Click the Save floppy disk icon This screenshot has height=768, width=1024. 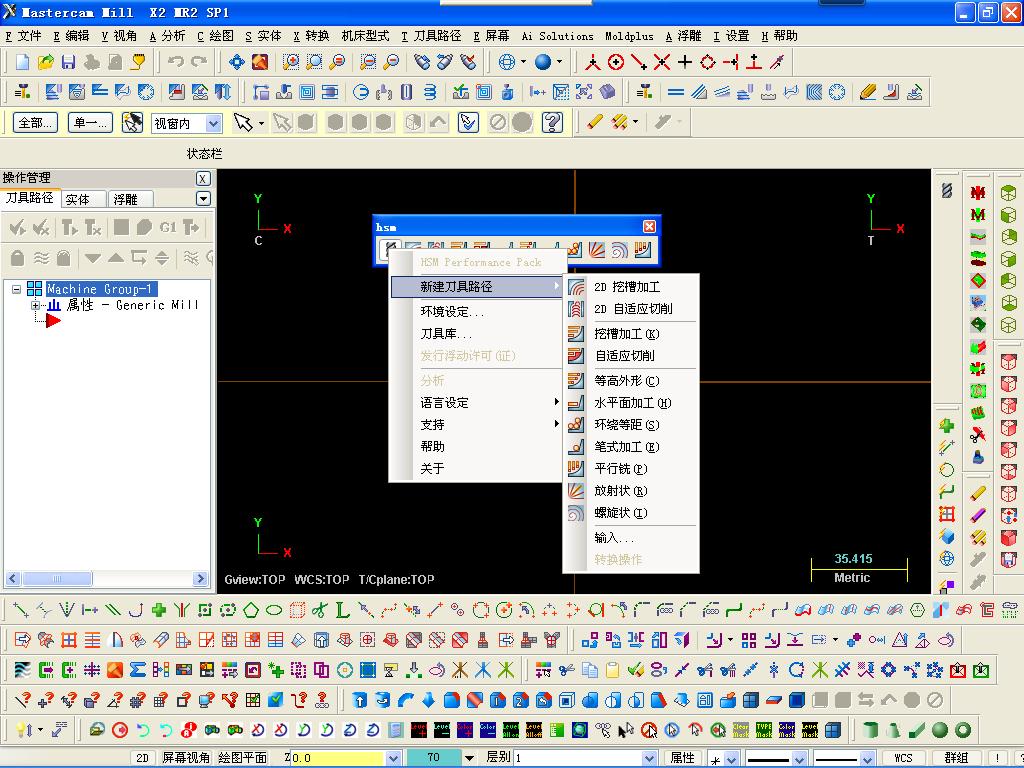[x=68, y=62]
